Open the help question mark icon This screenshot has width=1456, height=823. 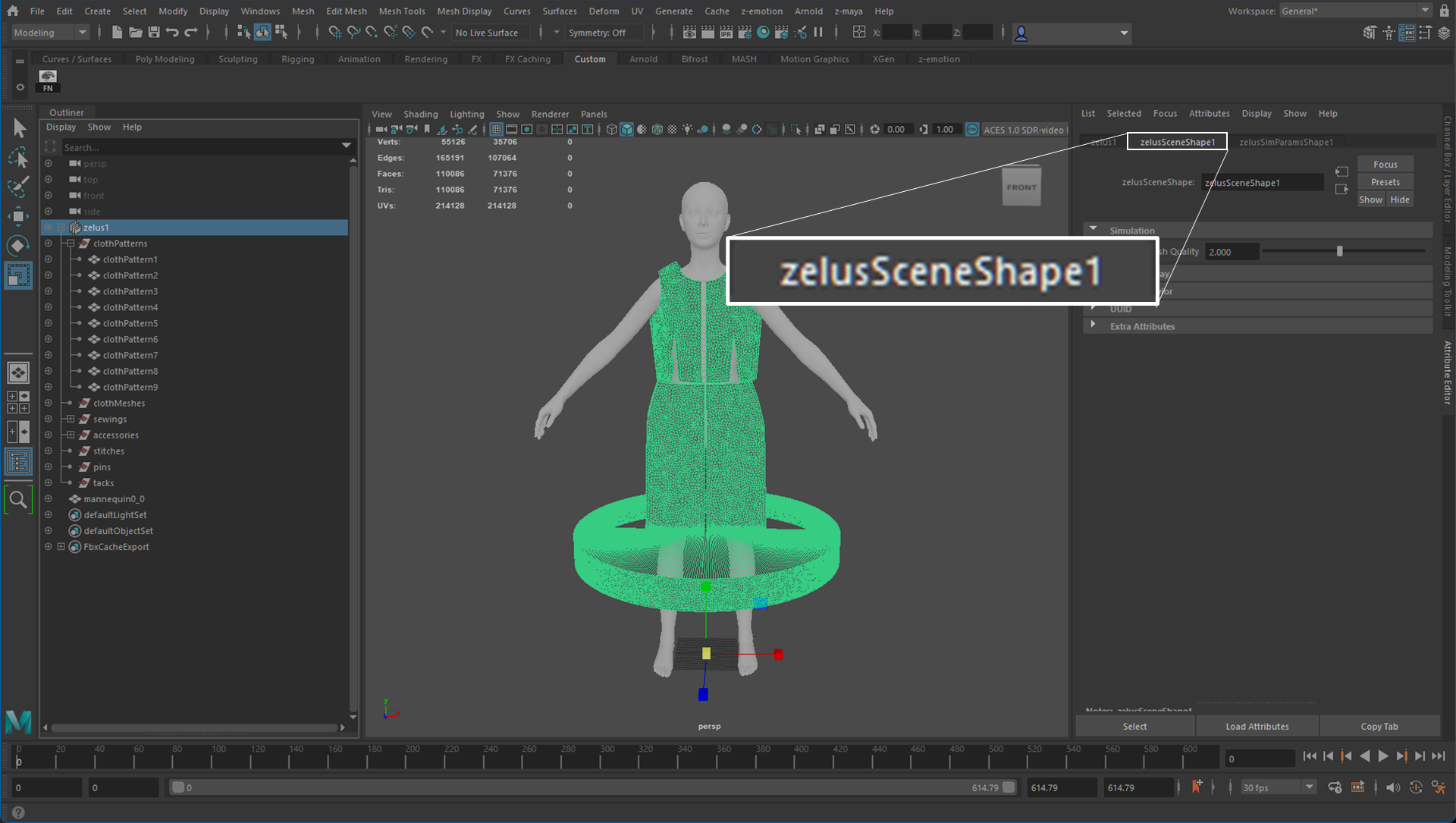click(x=18, y=812)
